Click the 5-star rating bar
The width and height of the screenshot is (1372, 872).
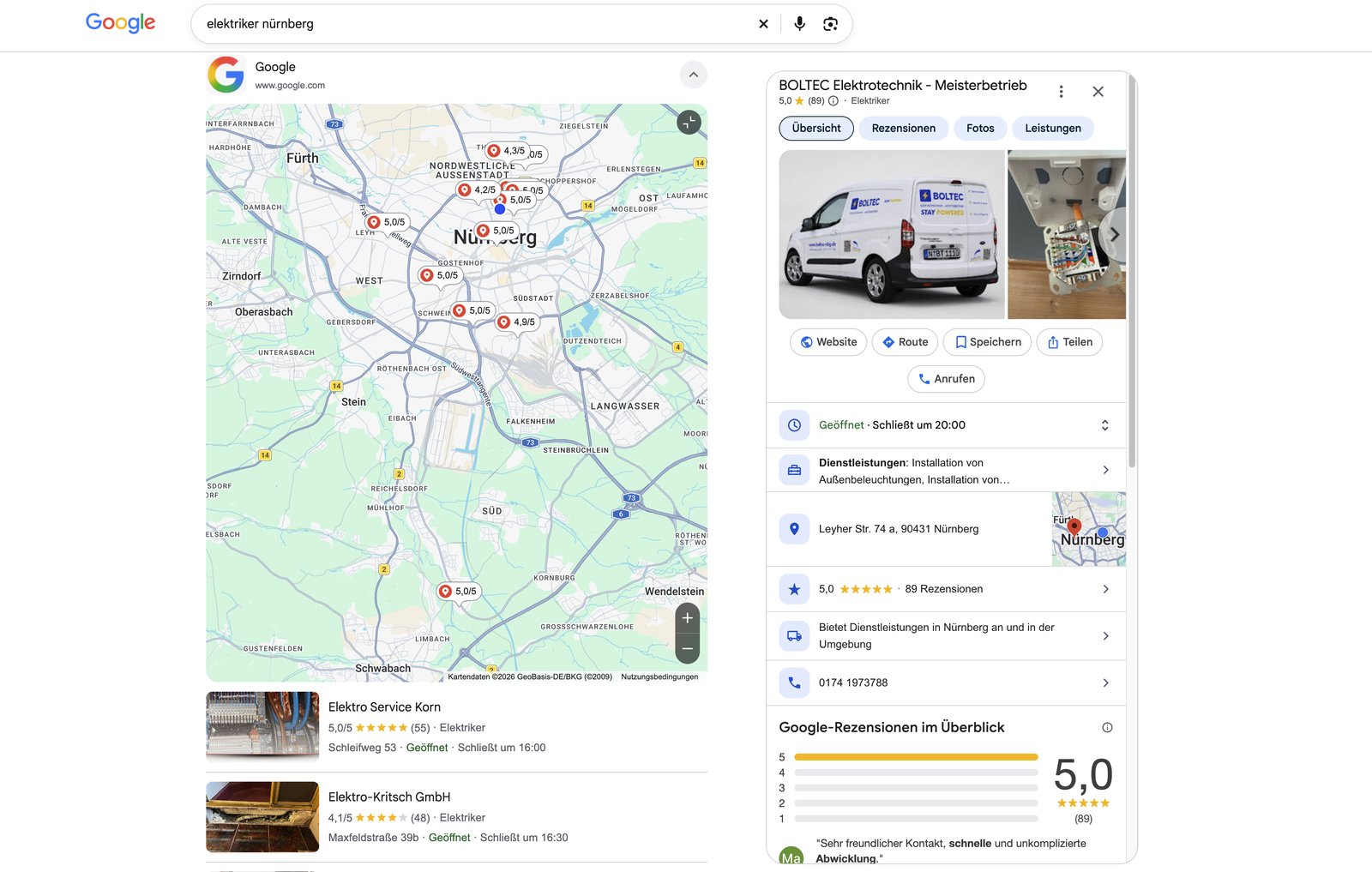coord(916,757)
